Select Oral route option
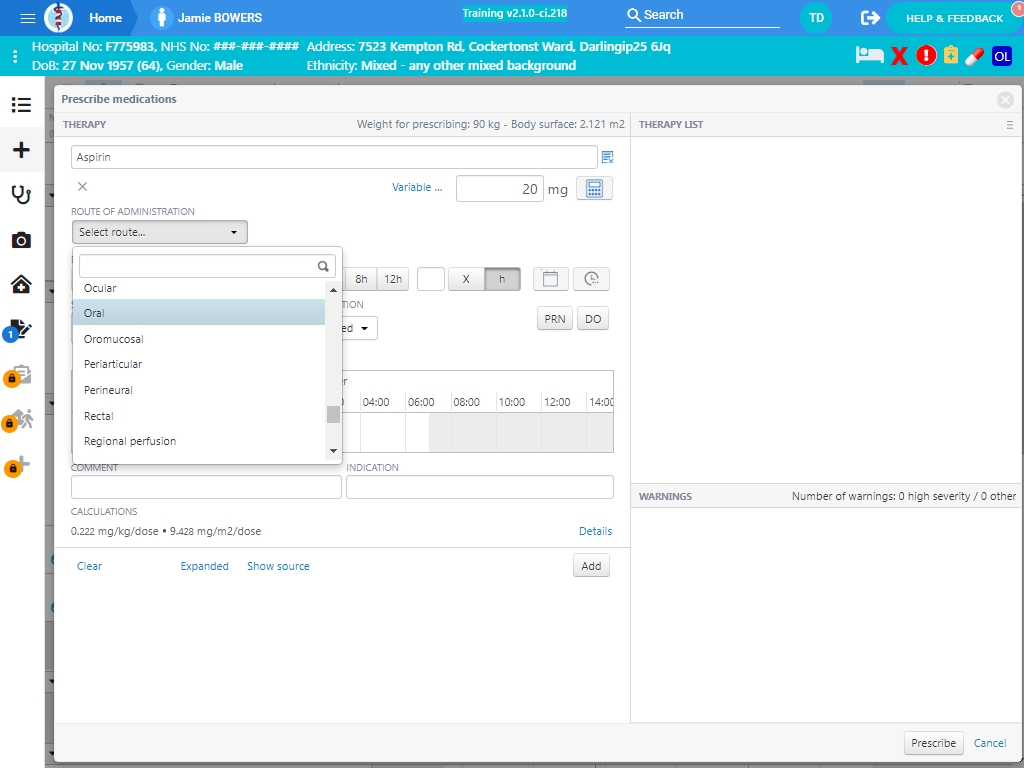 (199, 313)
